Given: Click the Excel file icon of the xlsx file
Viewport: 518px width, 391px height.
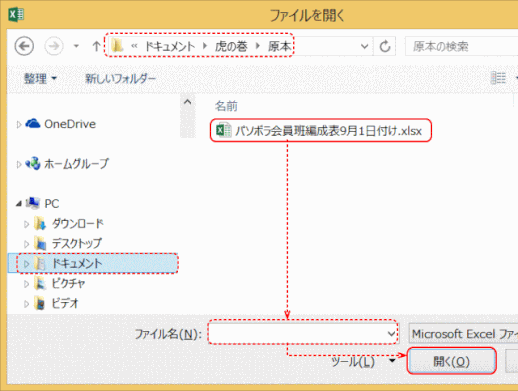Looking at the screenshot, I should [x=223, y=130].
